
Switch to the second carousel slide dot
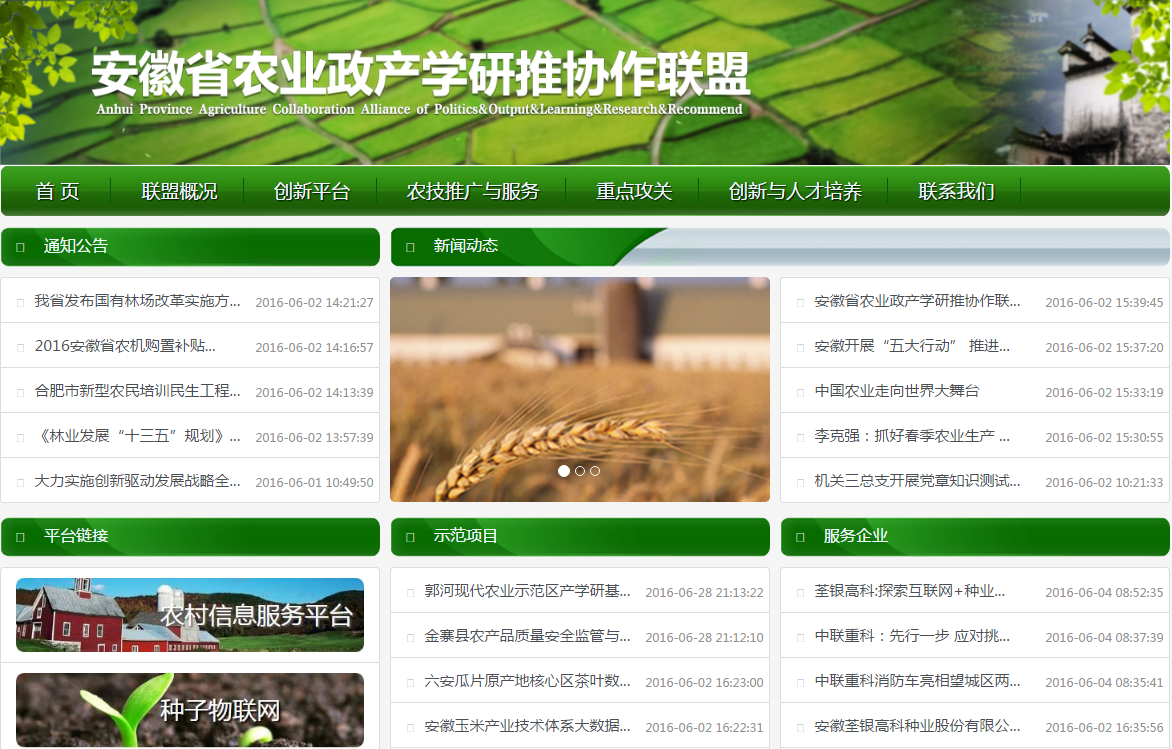580,471
